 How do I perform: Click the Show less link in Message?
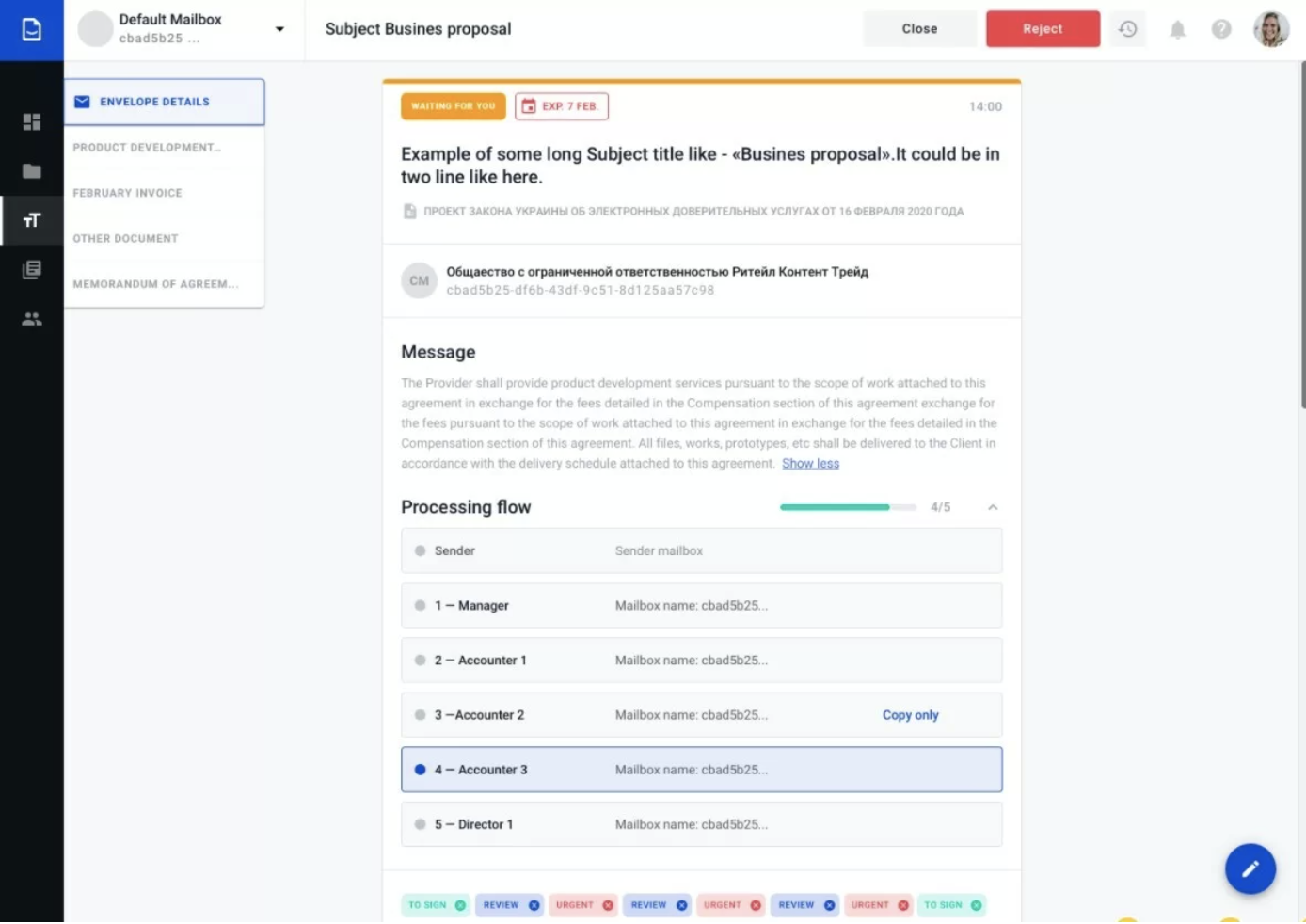tap(810, 463)
